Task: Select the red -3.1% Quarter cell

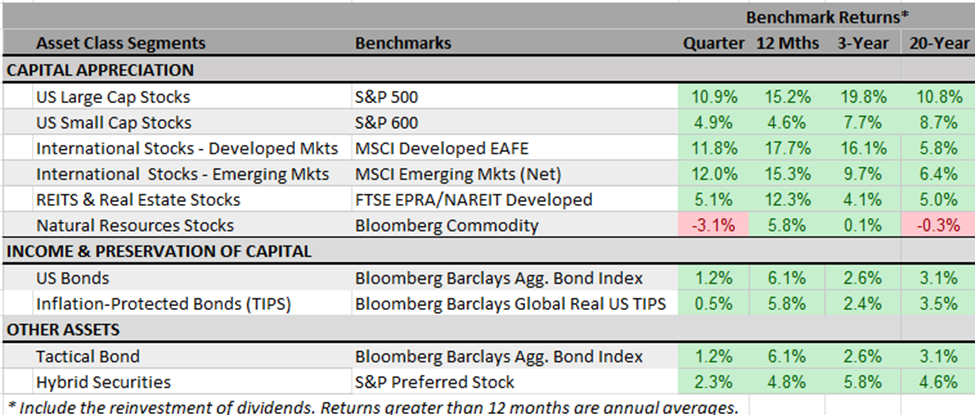Action: pyautogui.click(x=714, y=226)
